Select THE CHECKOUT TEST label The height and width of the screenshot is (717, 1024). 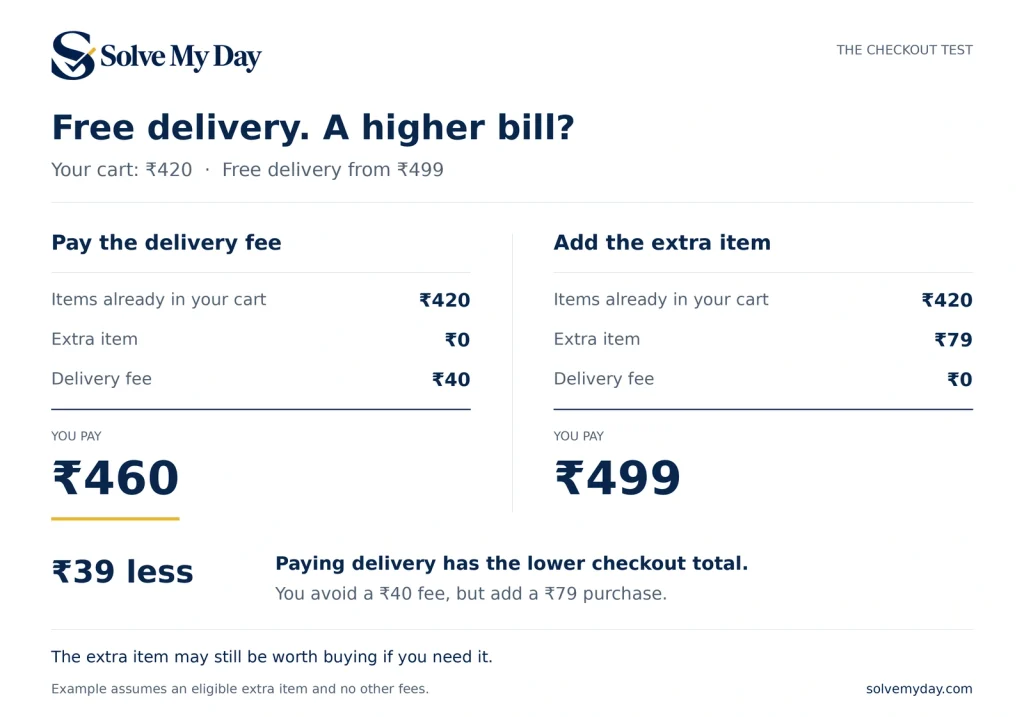pyautogui.click(x=904, y=50)
